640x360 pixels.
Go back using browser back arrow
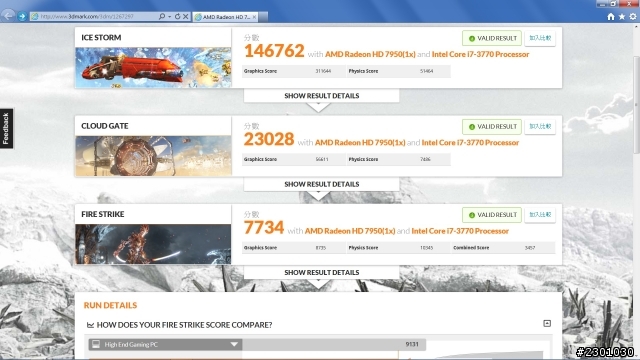pyautogui.click(x=8, y=16)
